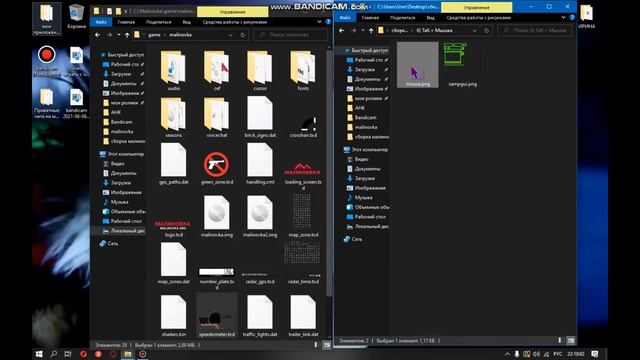The image size is (640, 360).
Task: Open the Bandicam folder in malinovka sidebar
Action: click(x=121, y=122)
